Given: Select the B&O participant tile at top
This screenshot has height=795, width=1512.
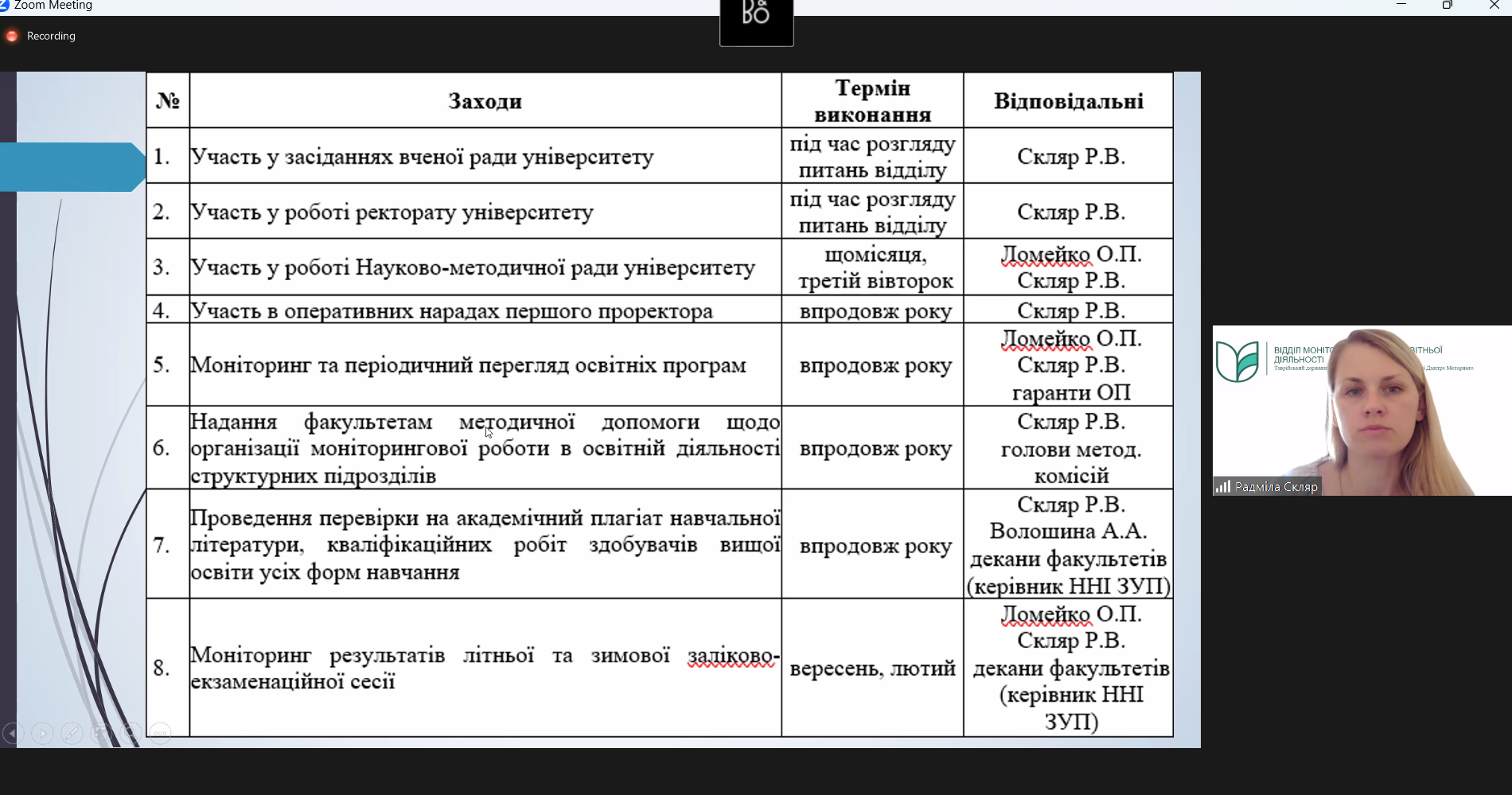Looking at the screenshot, I should [756, 22].
